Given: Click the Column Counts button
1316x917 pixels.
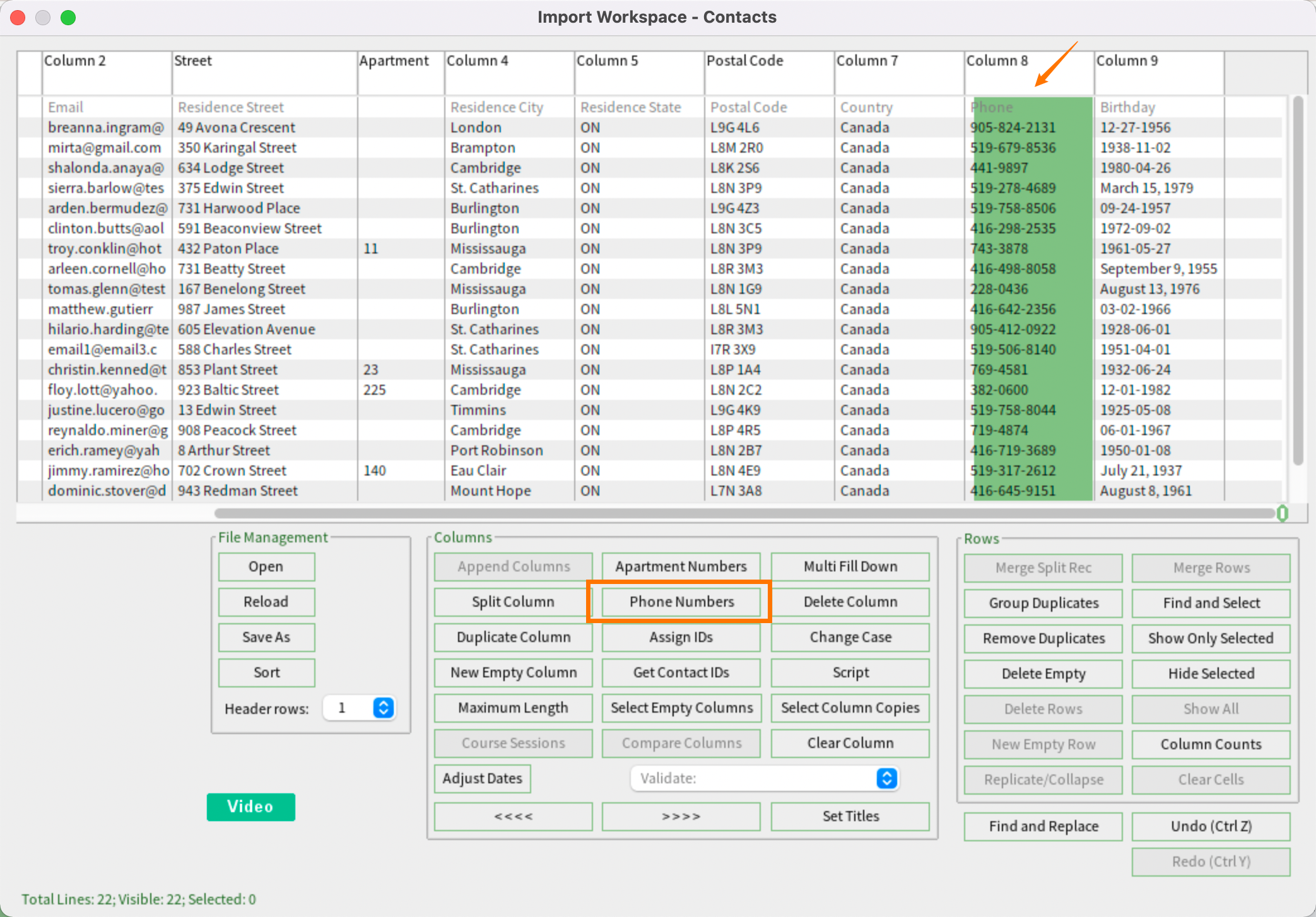Looking at the screenshot, I should tap(1211, 744).
